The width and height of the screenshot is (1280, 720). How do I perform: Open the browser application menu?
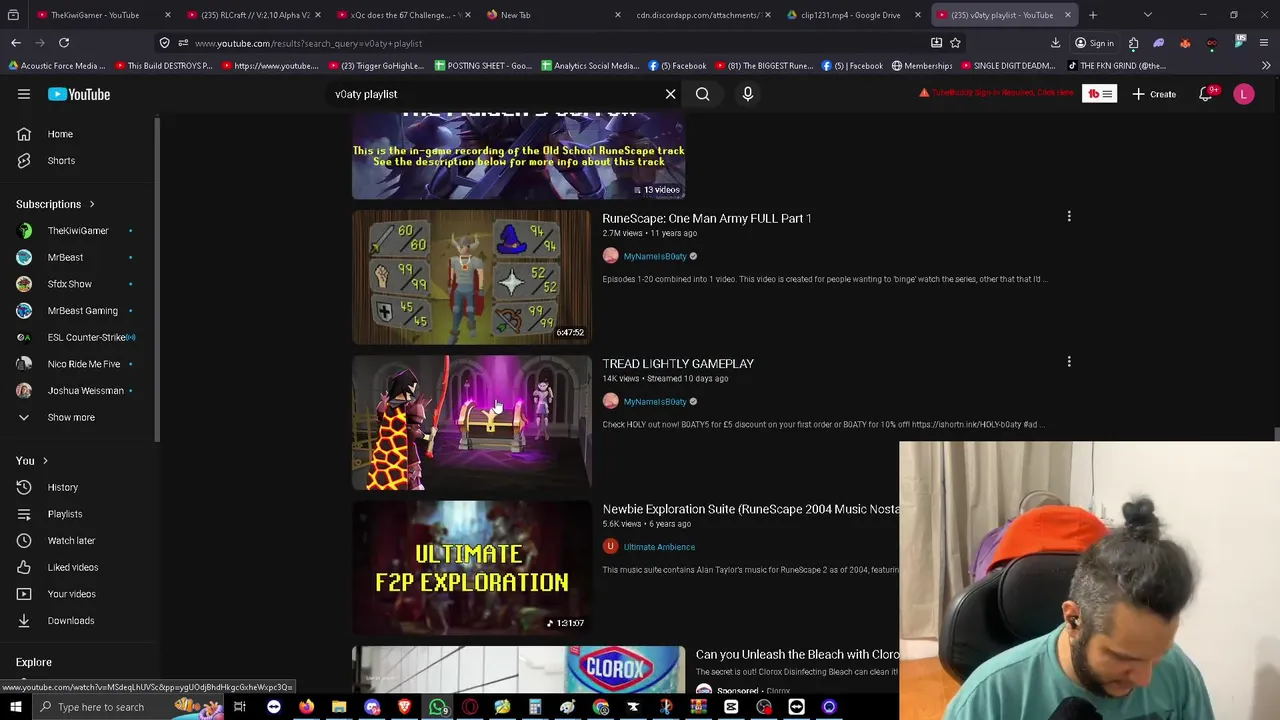pyautogui.click(x=1265, y=43)
